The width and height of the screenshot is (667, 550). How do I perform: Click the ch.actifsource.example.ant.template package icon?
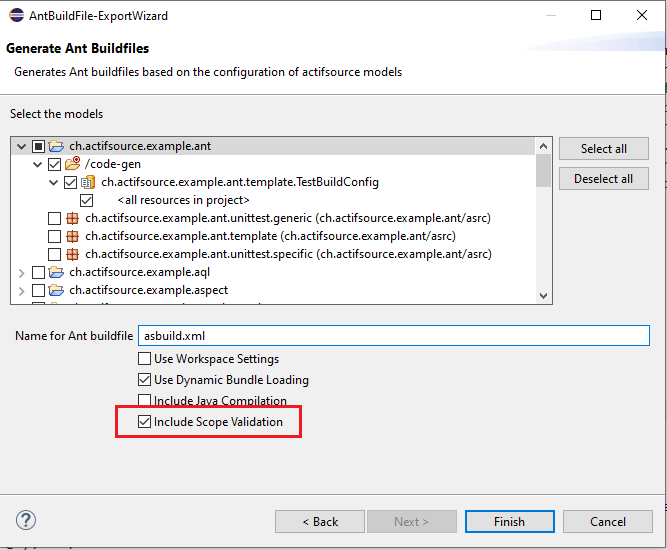pos(72,236)
